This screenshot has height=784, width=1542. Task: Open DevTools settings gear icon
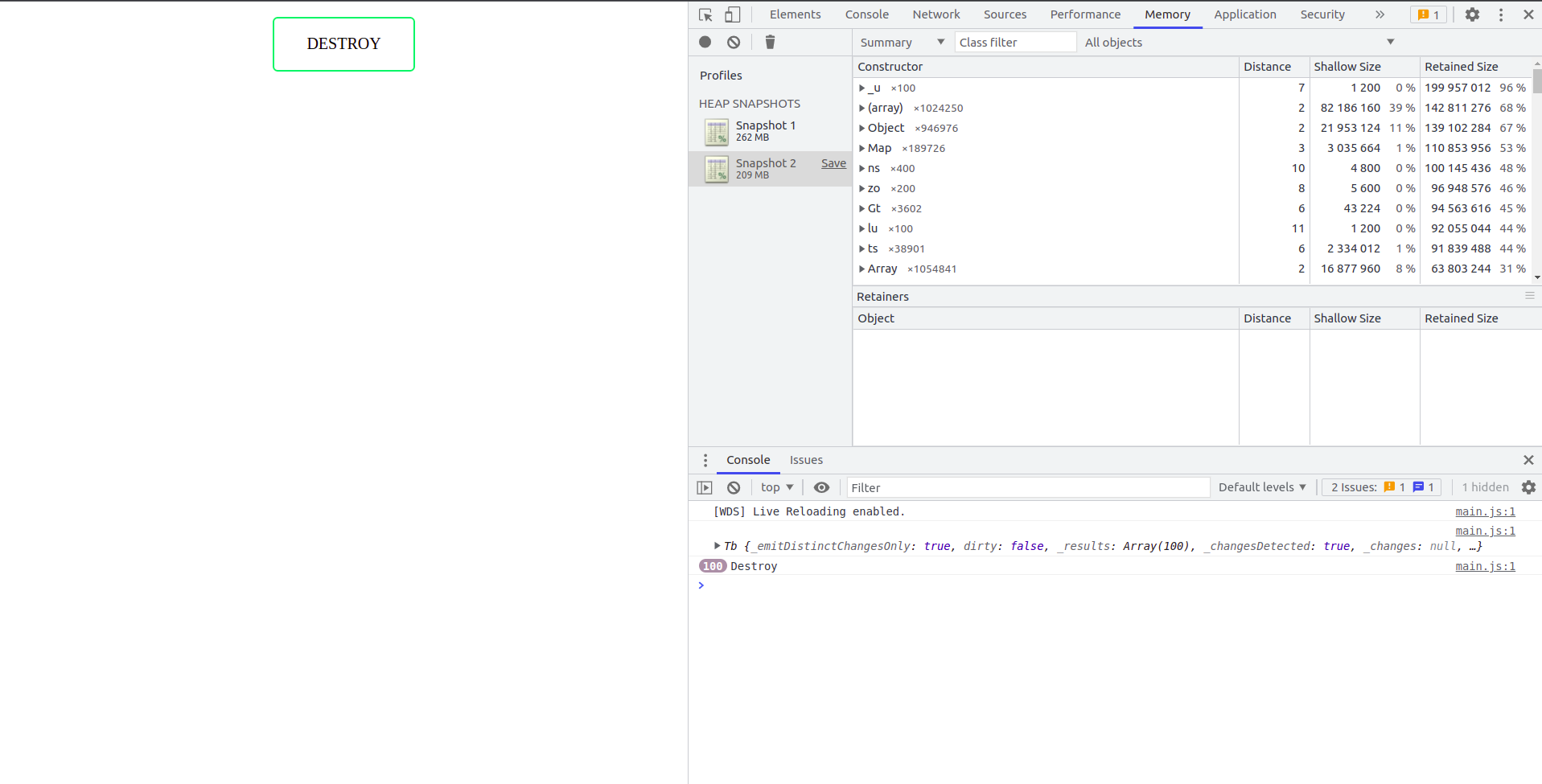pyautogui.click(x=1472, y=14)
